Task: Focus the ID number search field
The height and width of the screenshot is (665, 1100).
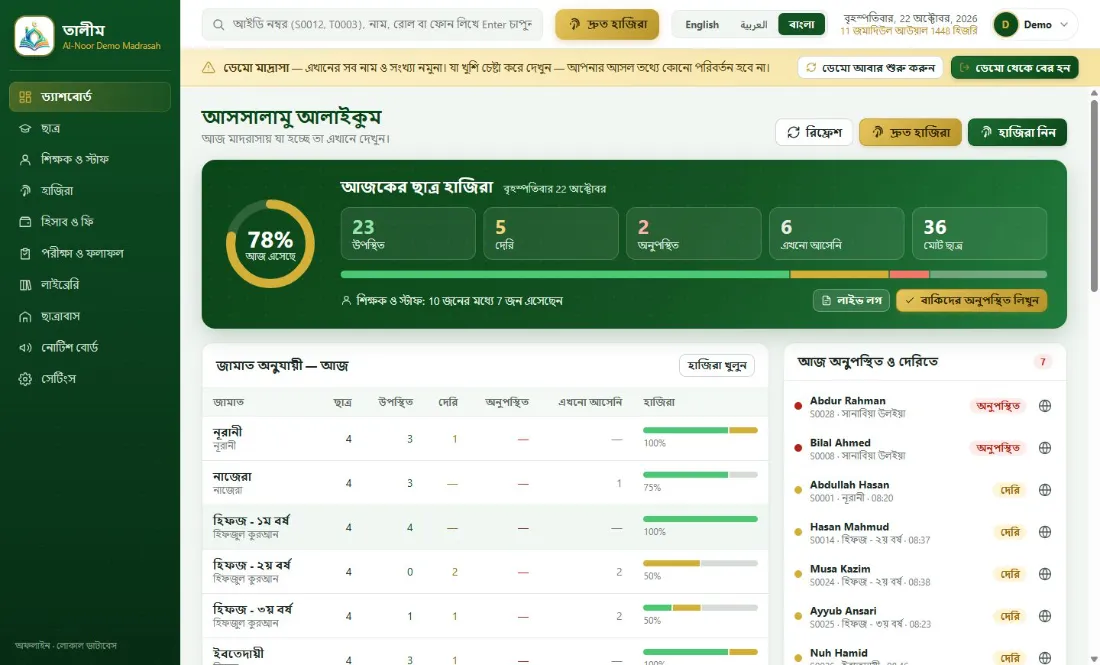Action: (373, 25)
